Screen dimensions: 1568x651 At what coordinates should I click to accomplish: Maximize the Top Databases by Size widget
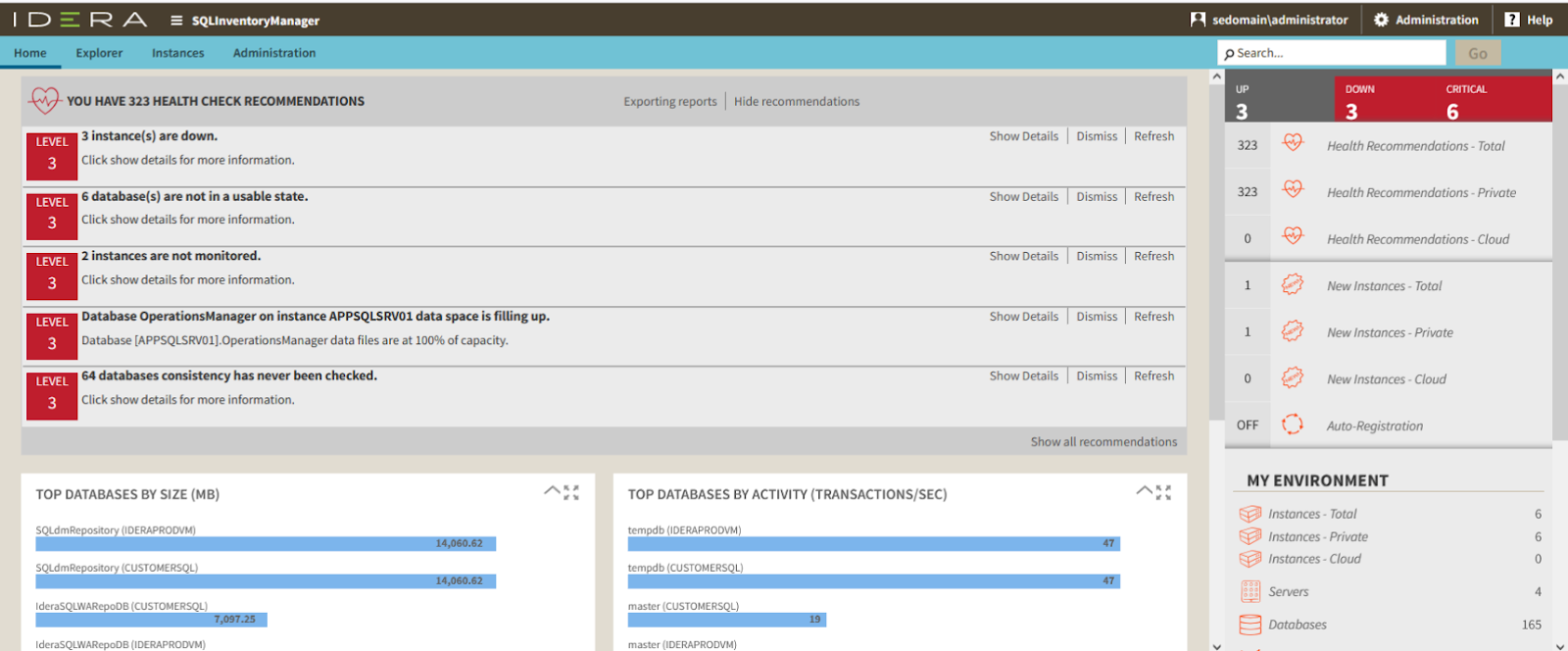[571, 492]
